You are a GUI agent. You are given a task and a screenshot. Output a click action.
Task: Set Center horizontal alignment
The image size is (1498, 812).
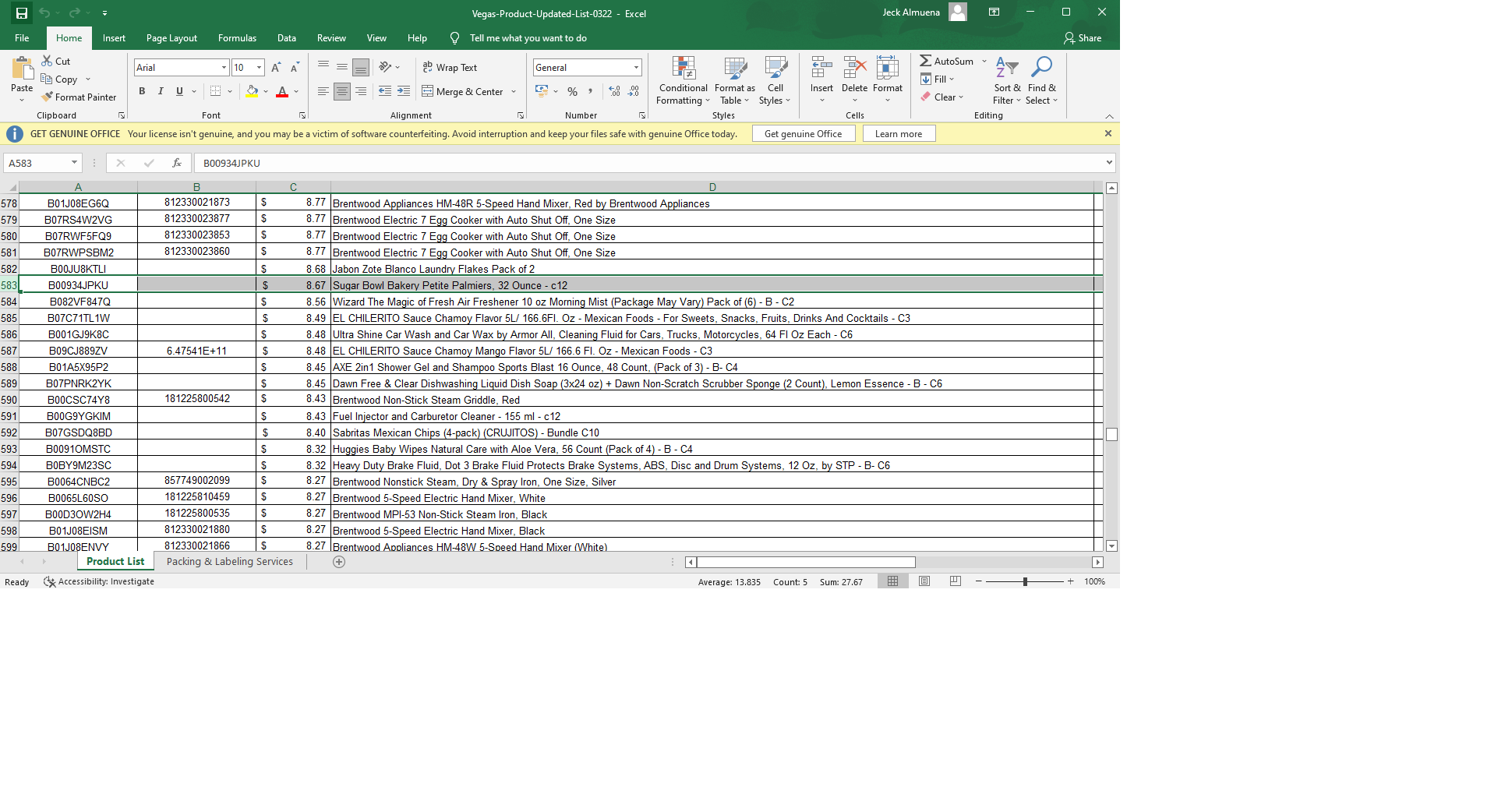pyautogui.click(x=342, y=91)
